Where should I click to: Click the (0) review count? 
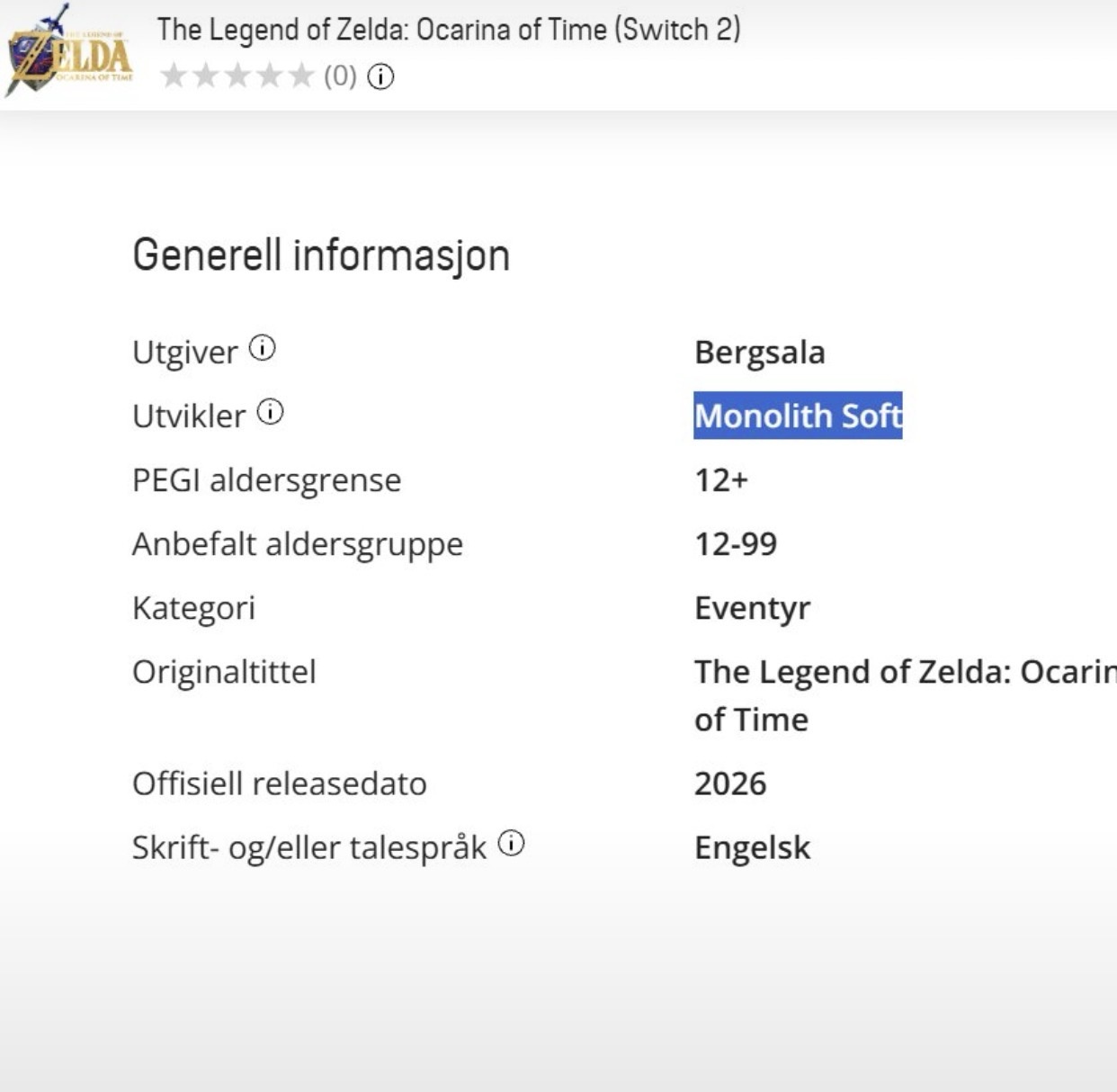click(340, 76)
